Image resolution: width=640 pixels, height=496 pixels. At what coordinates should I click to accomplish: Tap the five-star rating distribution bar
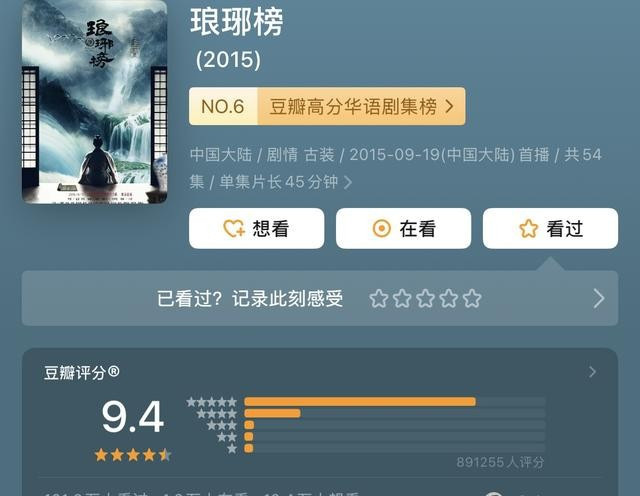click(395, 402)
